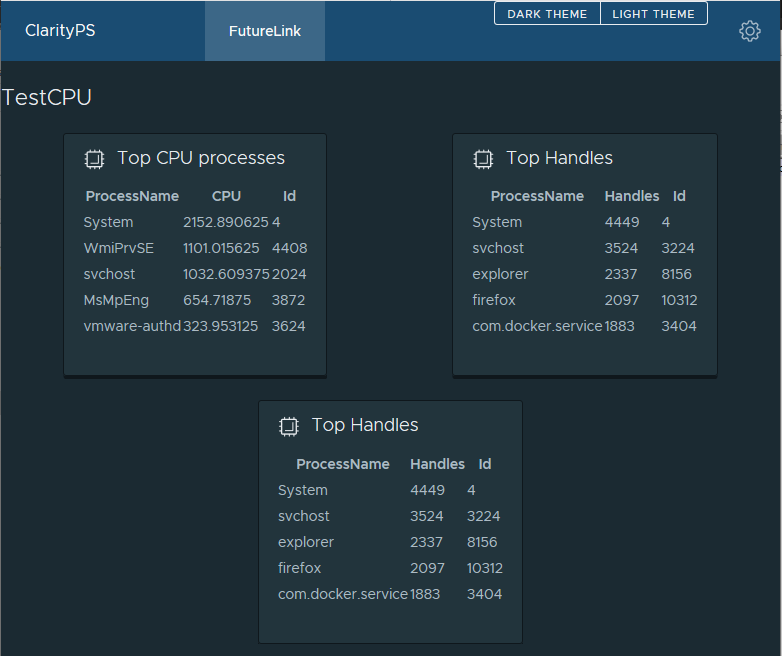This screenshot has width=782, height=656.
Task: Click chip icon in the upper-right Top Handles card
Action: 483,158
